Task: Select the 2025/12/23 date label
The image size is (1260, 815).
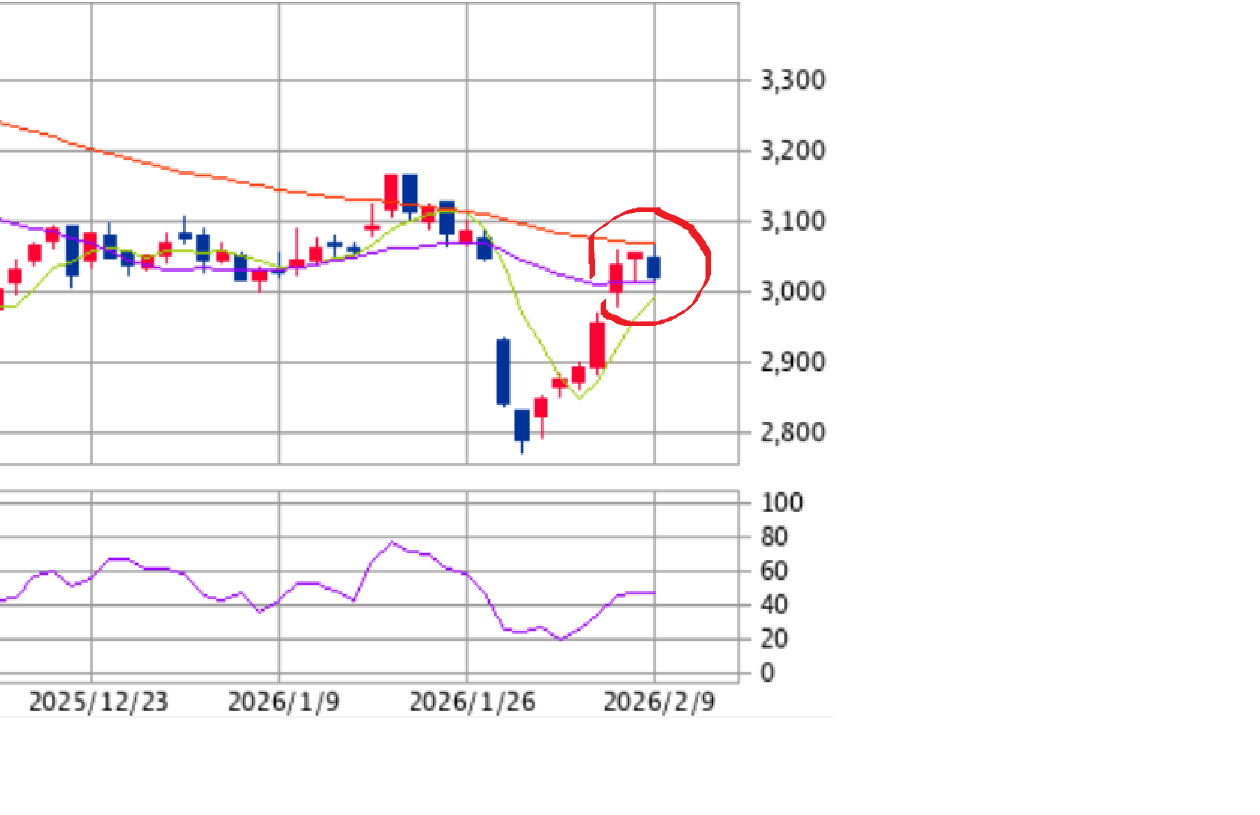Action: (98, 702)
